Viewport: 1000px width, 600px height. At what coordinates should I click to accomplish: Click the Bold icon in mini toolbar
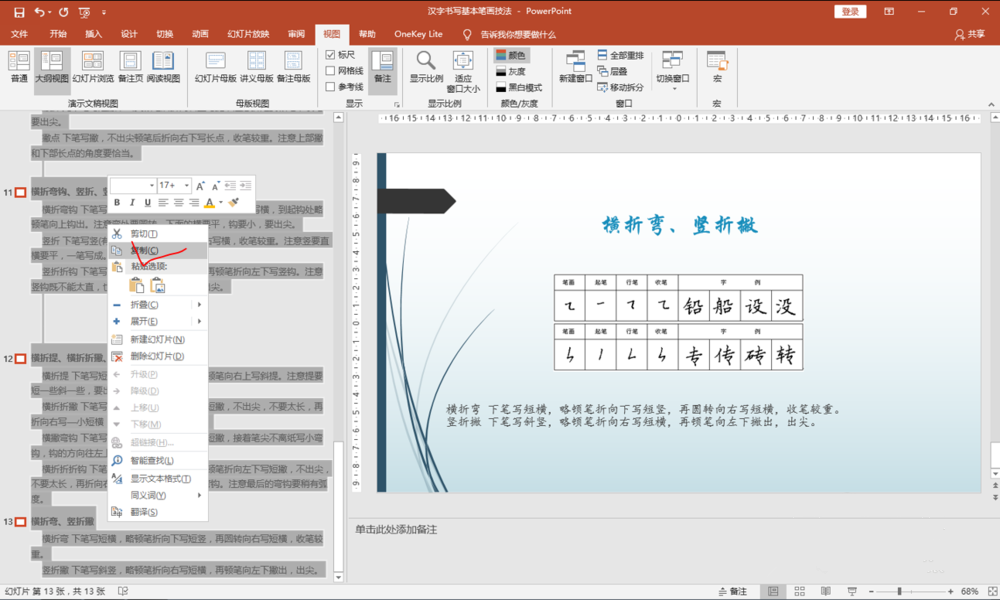(x=117, y=203)
